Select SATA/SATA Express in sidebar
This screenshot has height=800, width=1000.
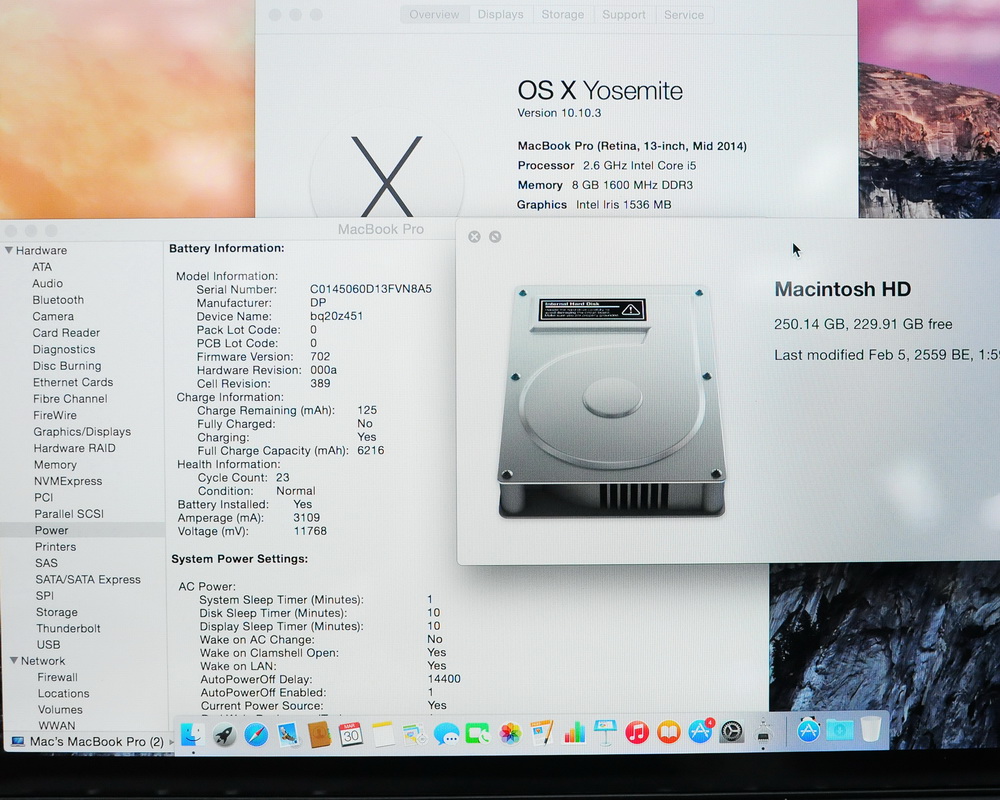click(88, 579)
